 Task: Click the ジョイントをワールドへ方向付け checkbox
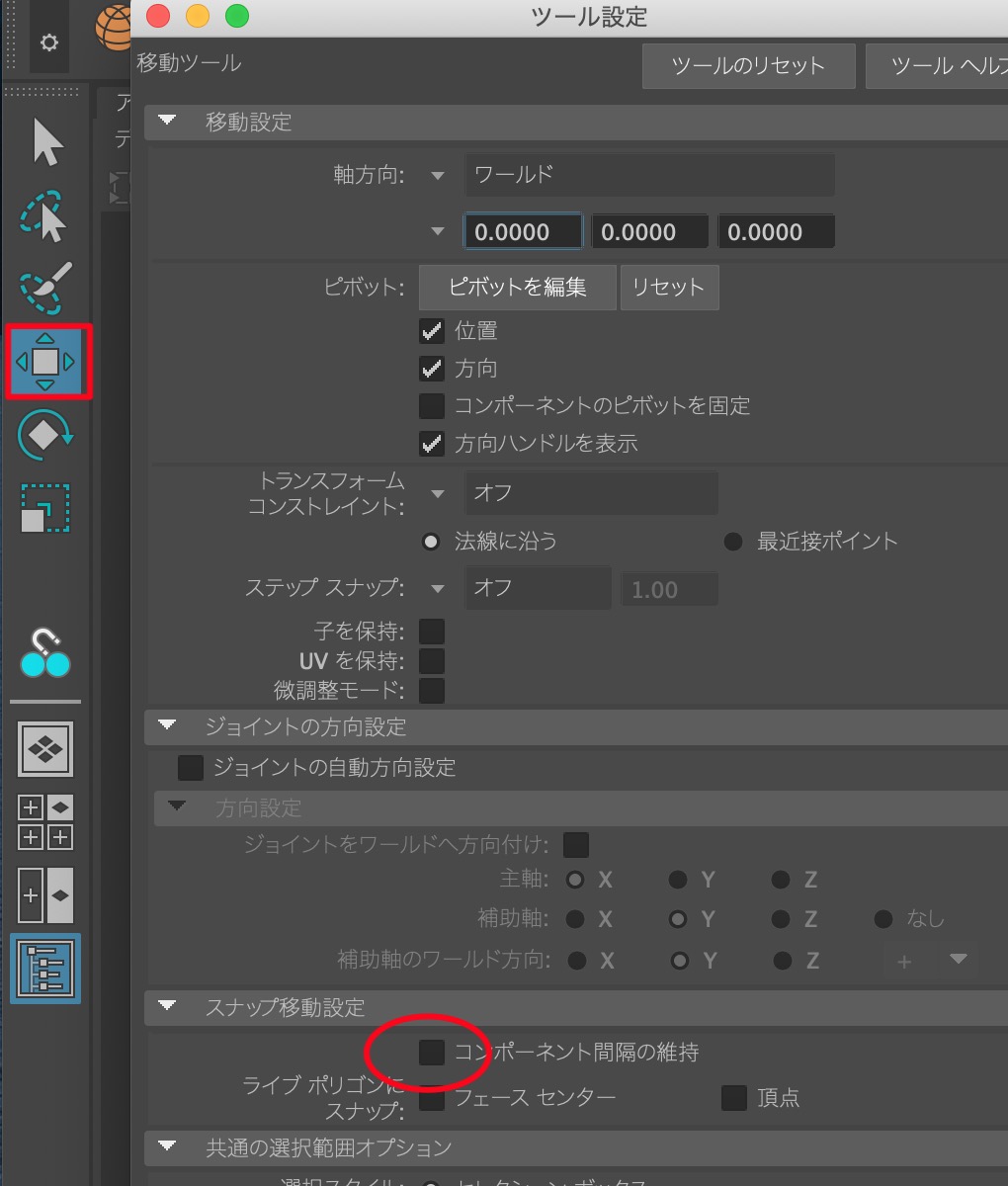pyautogui.click(x=575, y=845)
